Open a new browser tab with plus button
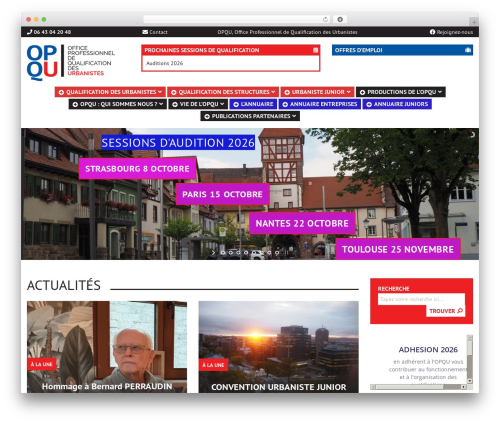Screen dimensions: 500x423 474,22
